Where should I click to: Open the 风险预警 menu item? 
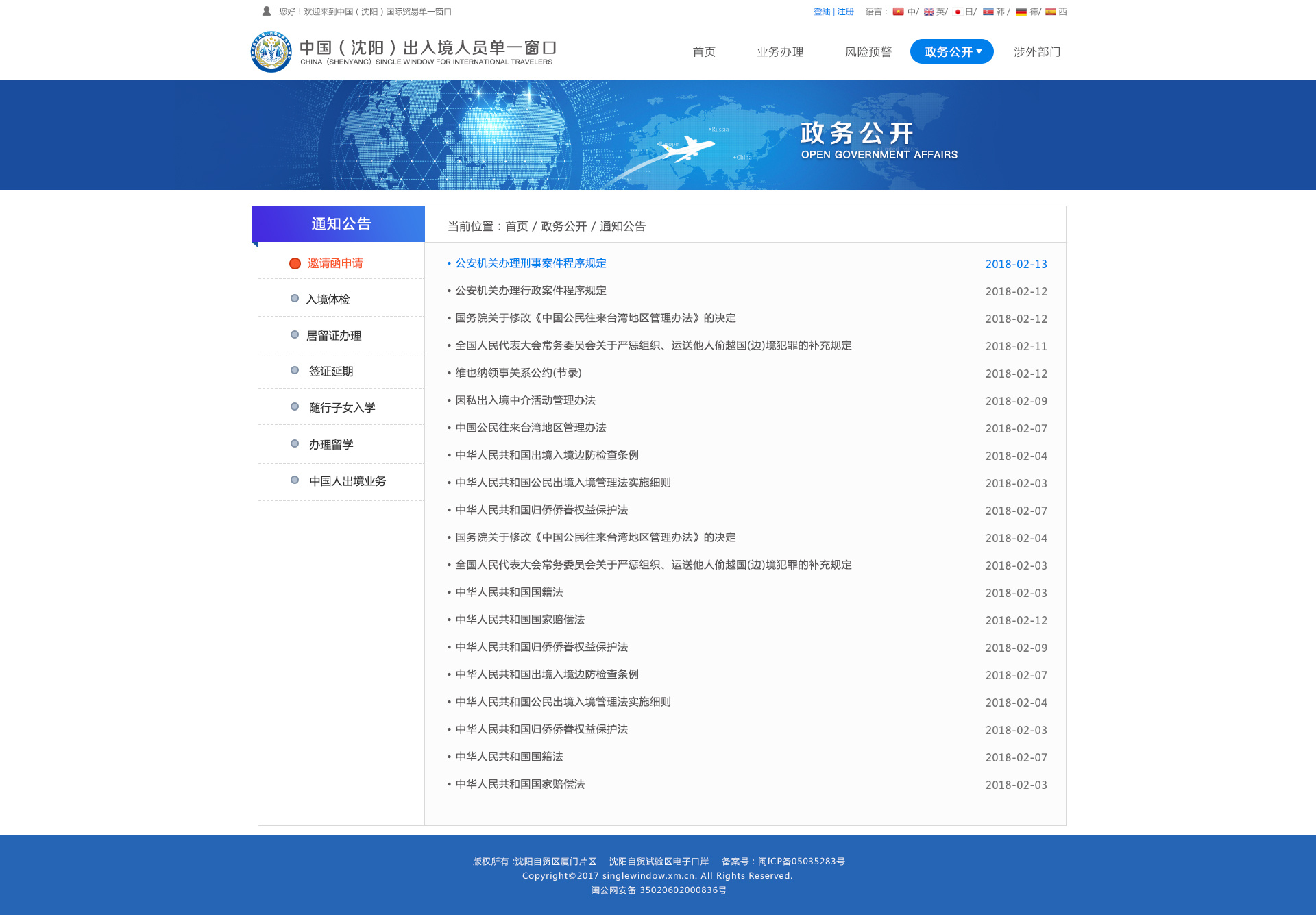tap(868, 51)
